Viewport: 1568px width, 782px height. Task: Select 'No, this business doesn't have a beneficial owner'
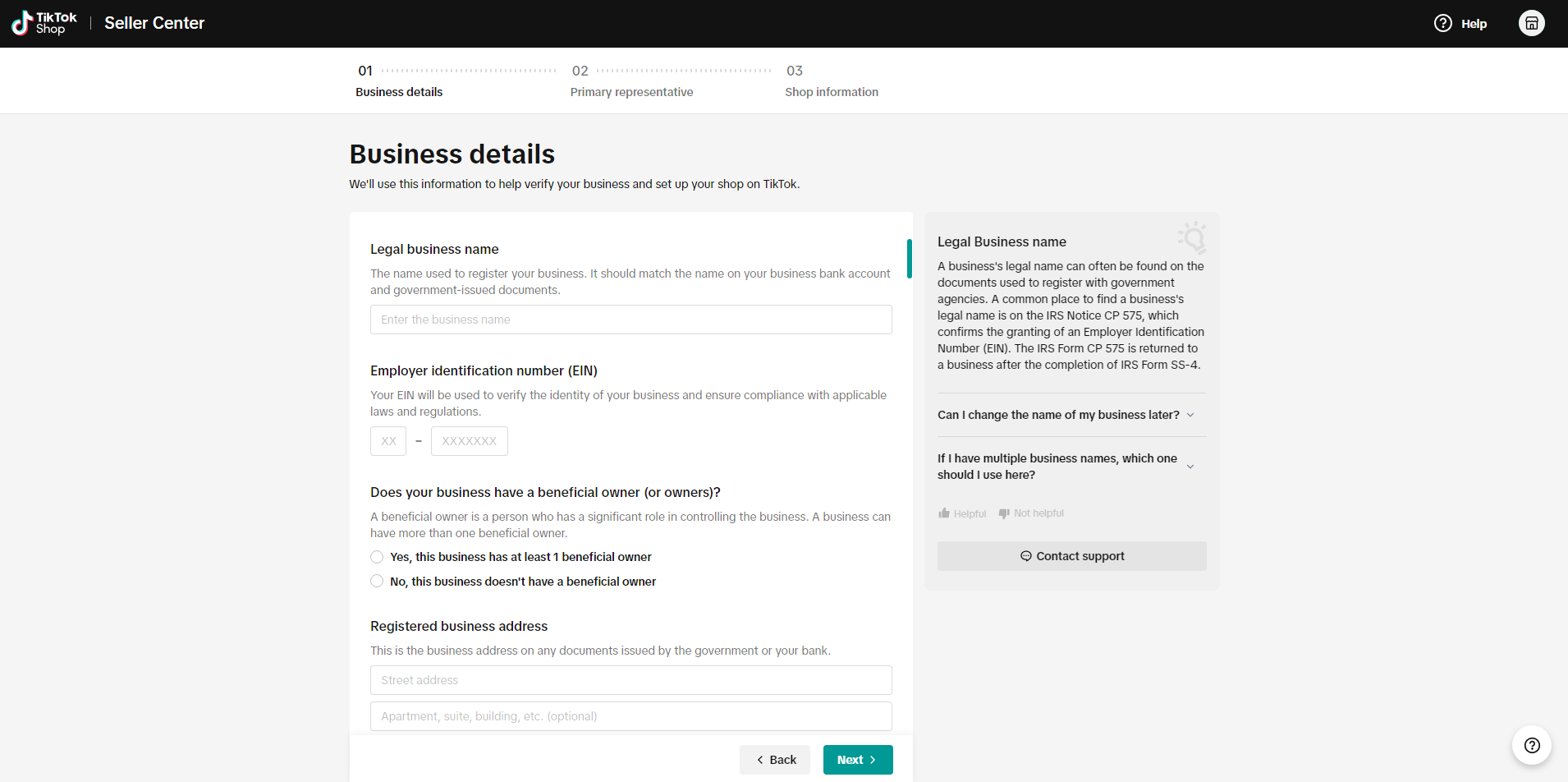[x=377, y=581]
